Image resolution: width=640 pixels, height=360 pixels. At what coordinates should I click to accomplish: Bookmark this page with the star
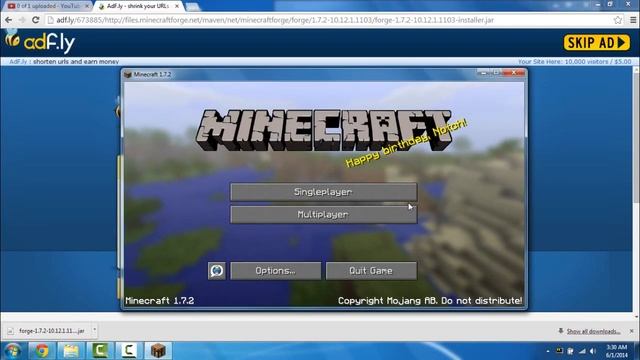point(618,20)
